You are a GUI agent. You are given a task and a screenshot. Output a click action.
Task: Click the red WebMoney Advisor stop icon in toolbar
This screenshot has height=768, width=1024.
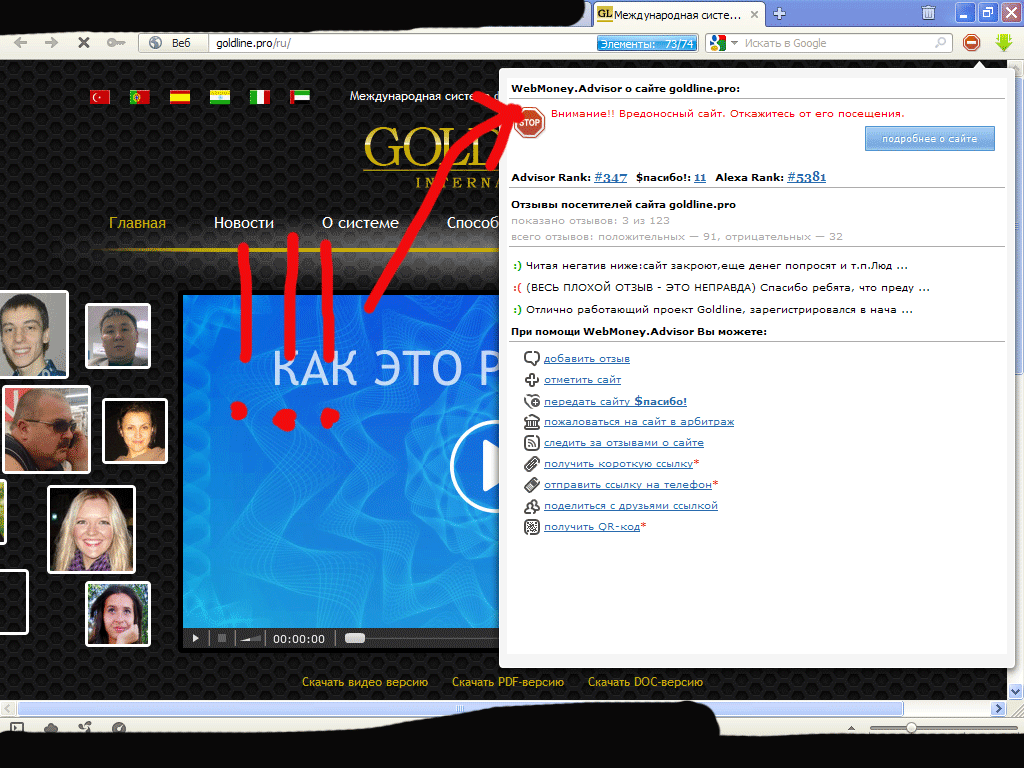click(x=972, y=43)
